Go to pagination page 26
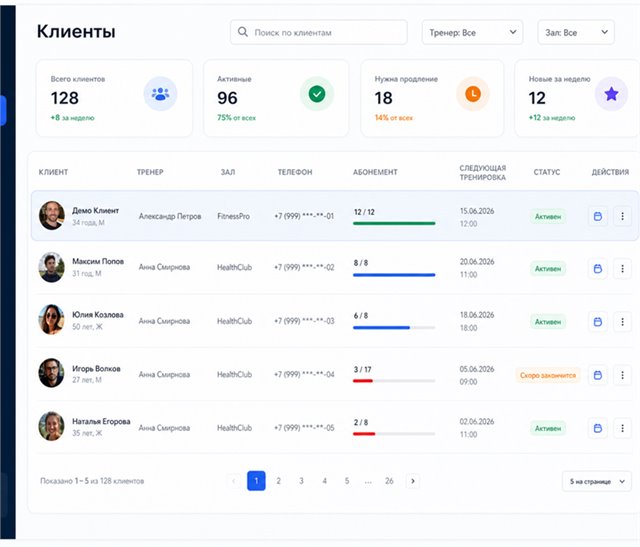This screenshot has width=640, height=547. click(x=389, y=481)
